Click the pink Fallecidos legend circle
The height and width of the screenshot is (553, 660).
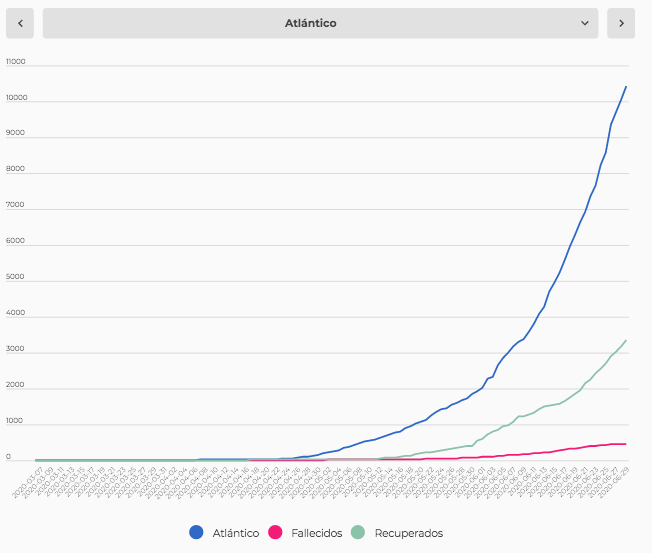tap(276, 533)
